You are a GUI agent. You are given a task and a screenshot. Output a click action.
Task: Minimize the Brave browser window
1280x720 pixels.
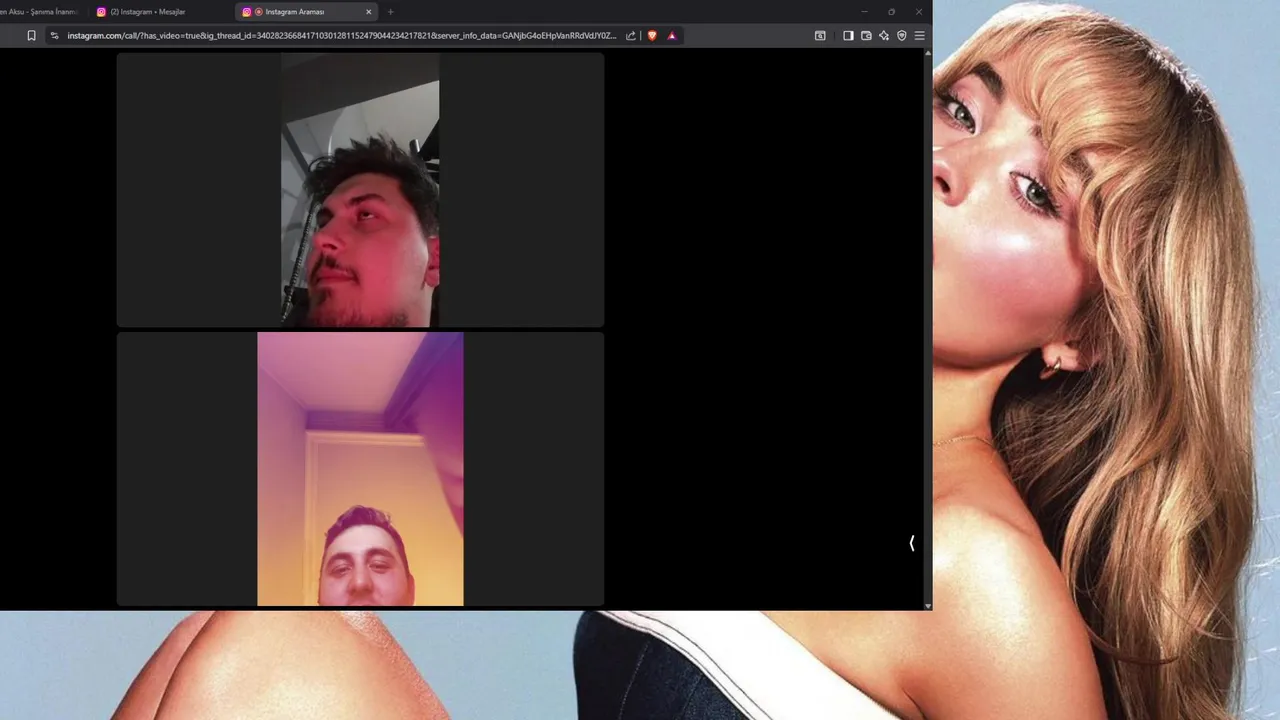pos(865,12)
